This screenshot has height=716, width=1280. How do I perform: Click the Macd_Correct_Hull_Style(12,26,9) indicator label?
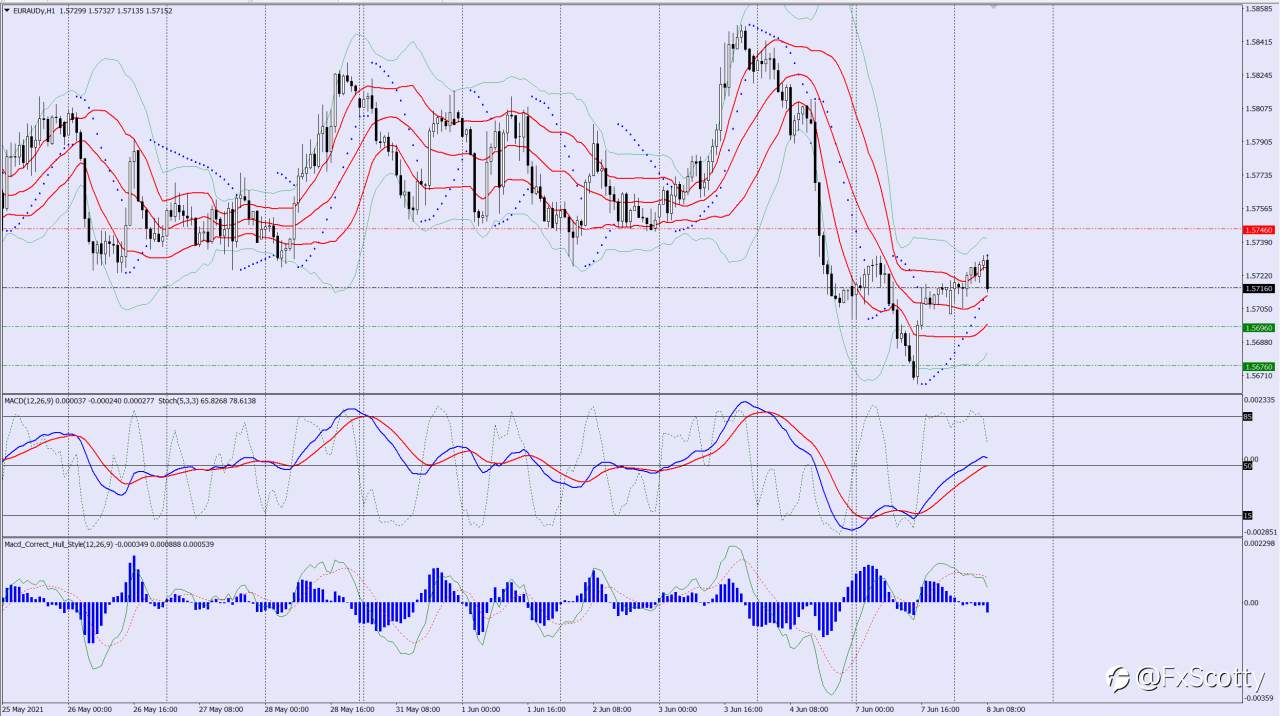56,543
